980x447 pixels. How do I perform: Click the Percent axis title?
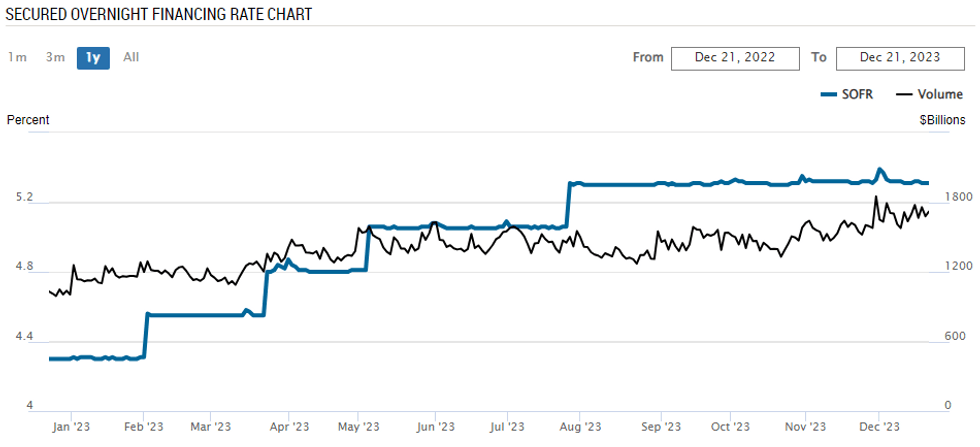click(x=28, y=120)
